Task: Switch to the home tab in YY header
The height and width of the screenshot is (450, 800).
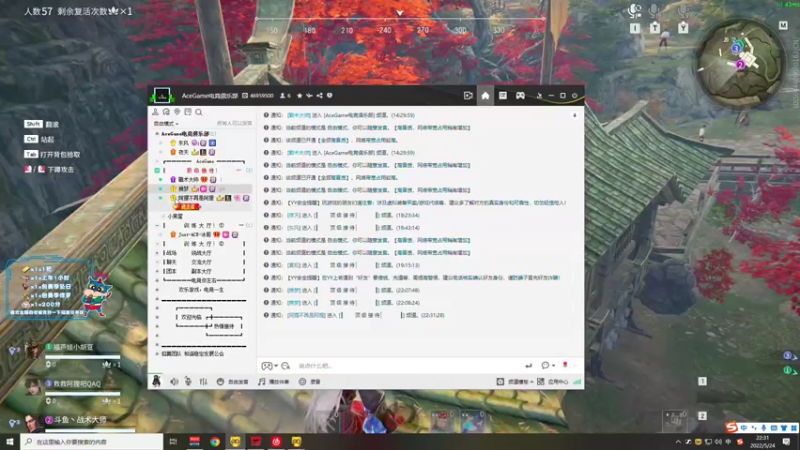Action: pos(485,95)
